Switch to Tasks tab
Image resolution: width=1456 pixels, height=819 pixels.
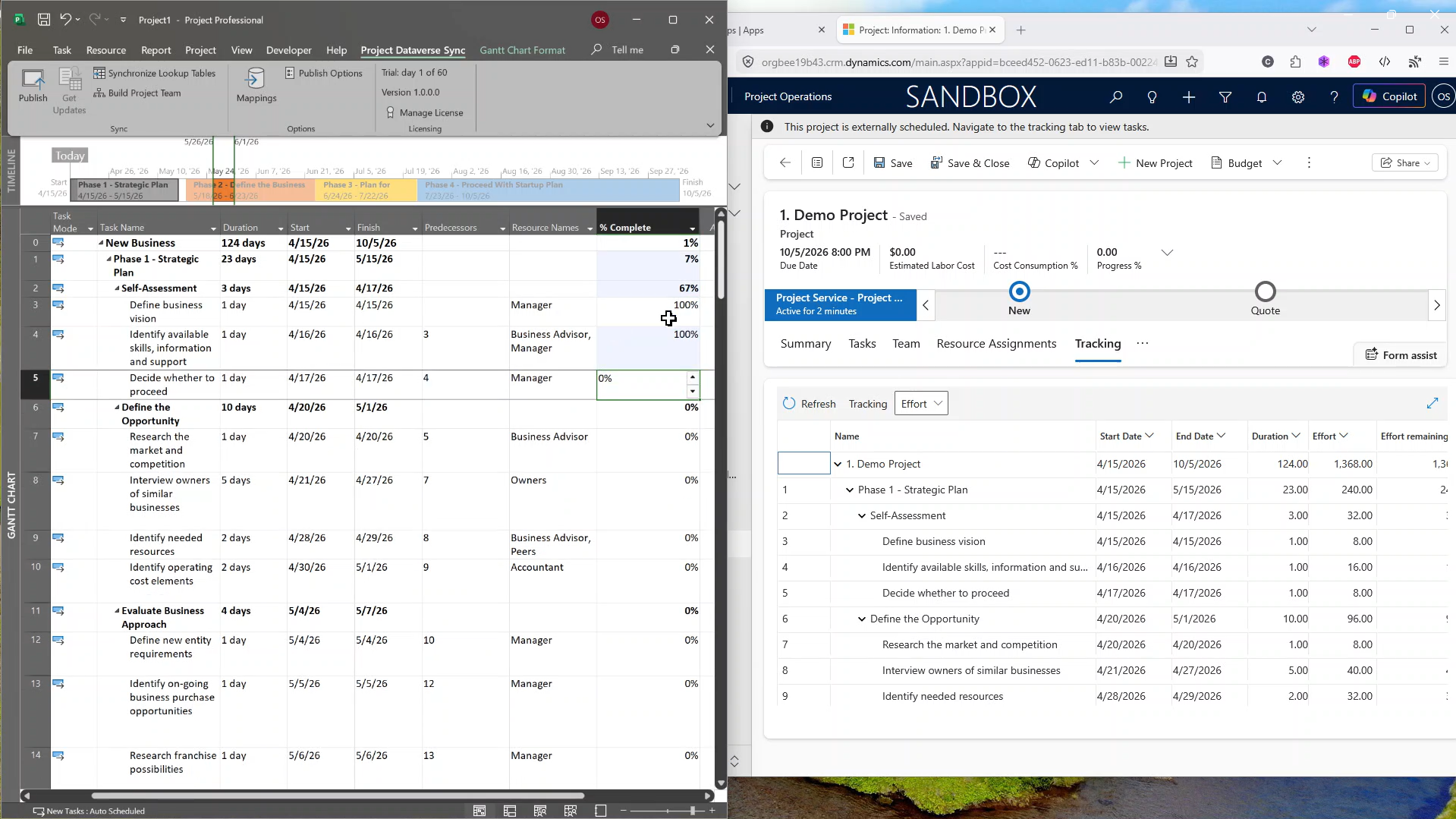point(862,343)
